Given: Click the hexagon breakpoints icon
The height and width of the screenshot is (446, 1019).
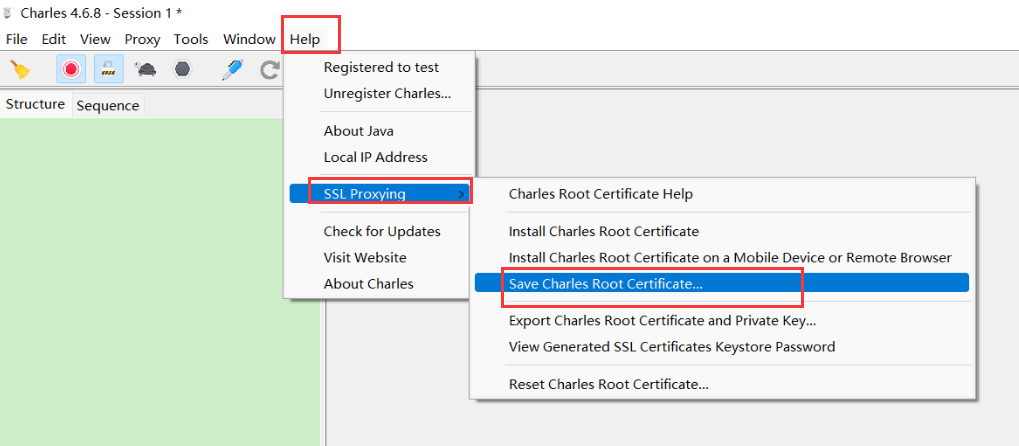Looking at the screenshot, I should [183, 69].
